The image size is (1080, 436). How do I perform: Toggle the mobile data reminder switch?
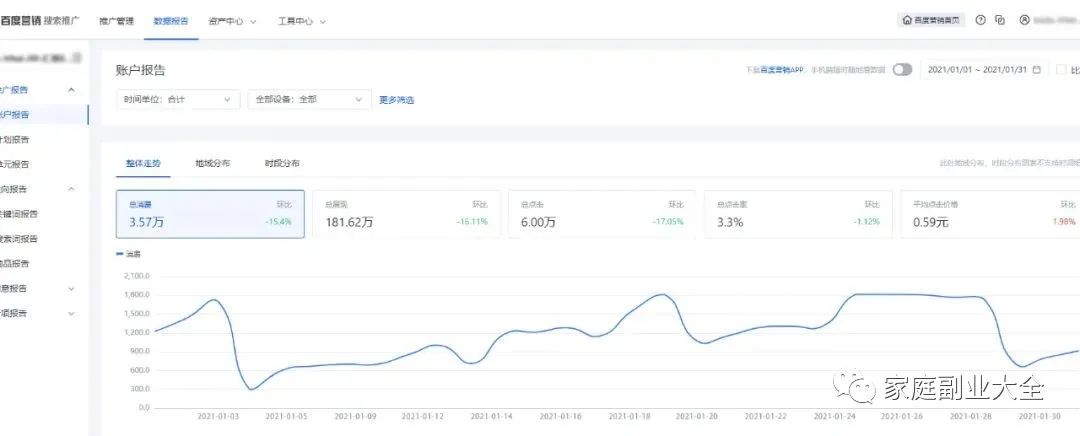902,70
